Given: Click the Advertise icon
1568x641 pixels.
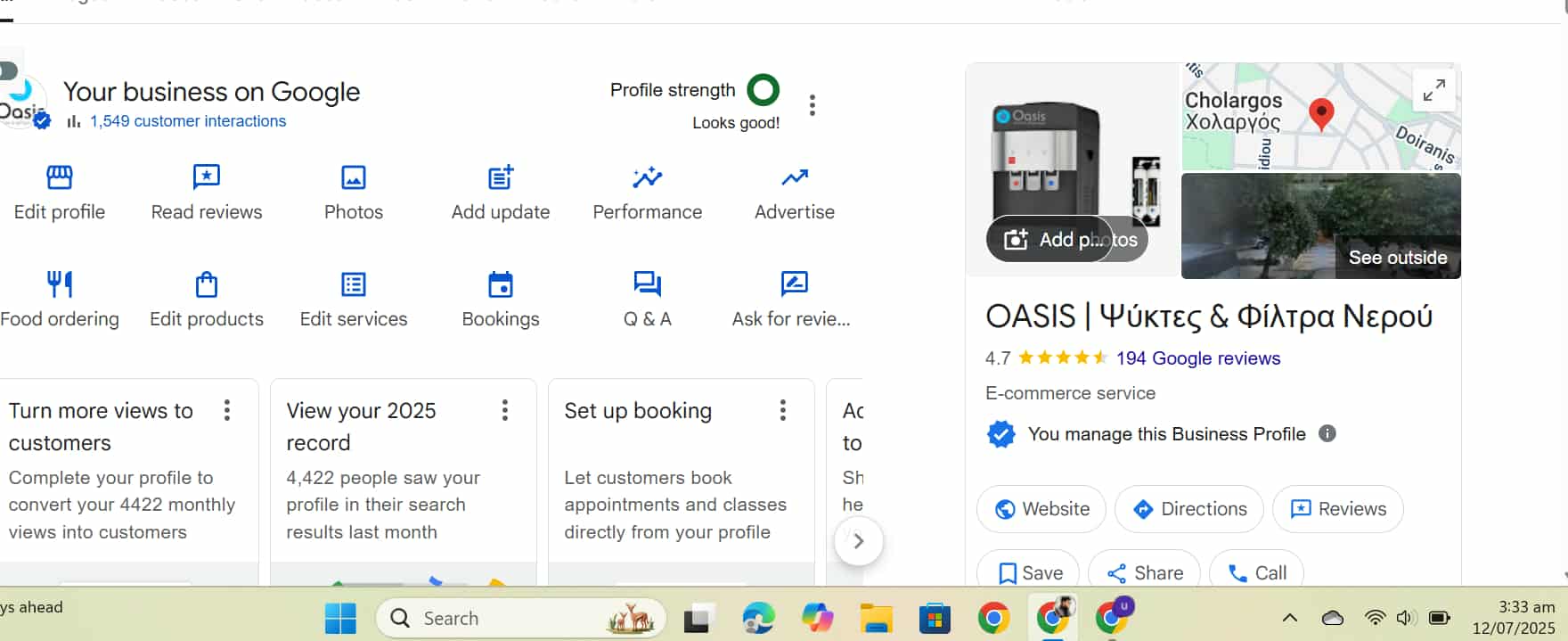Looking at the screenshot, I should point(795,178).
